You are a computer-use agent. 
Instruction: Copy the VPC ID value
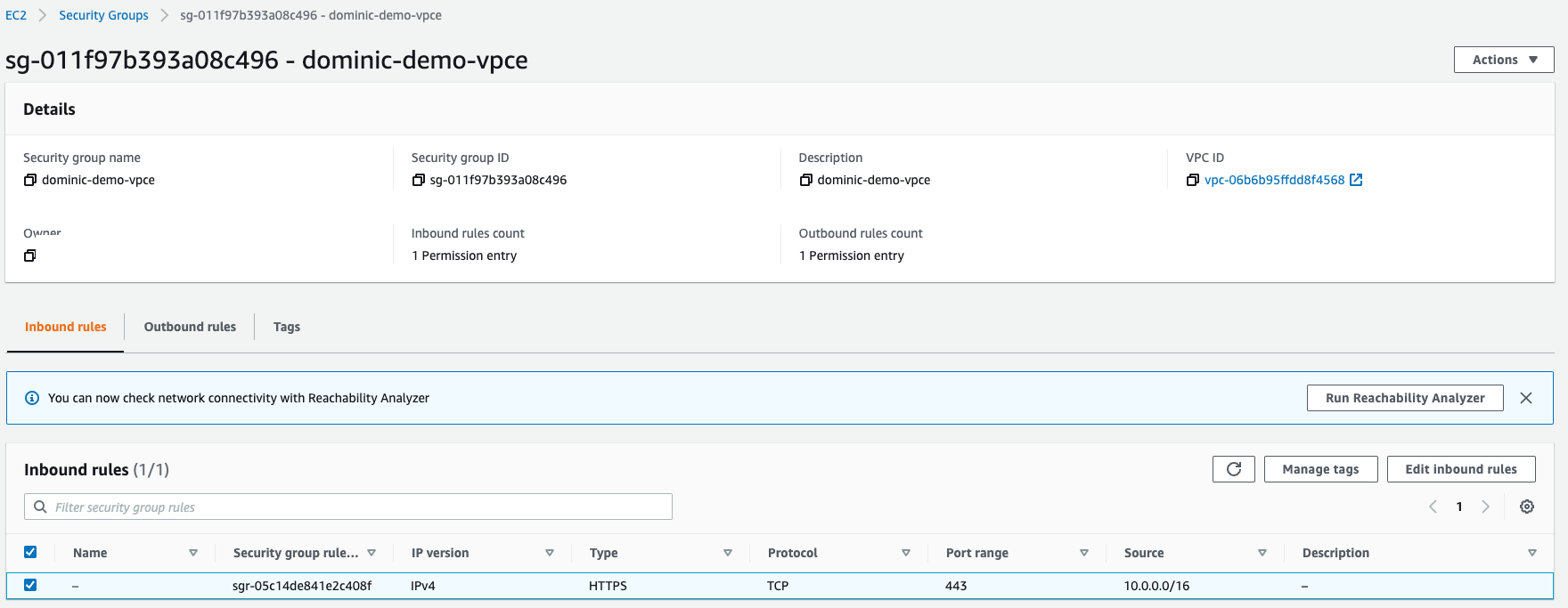(x=1192, y=180)
